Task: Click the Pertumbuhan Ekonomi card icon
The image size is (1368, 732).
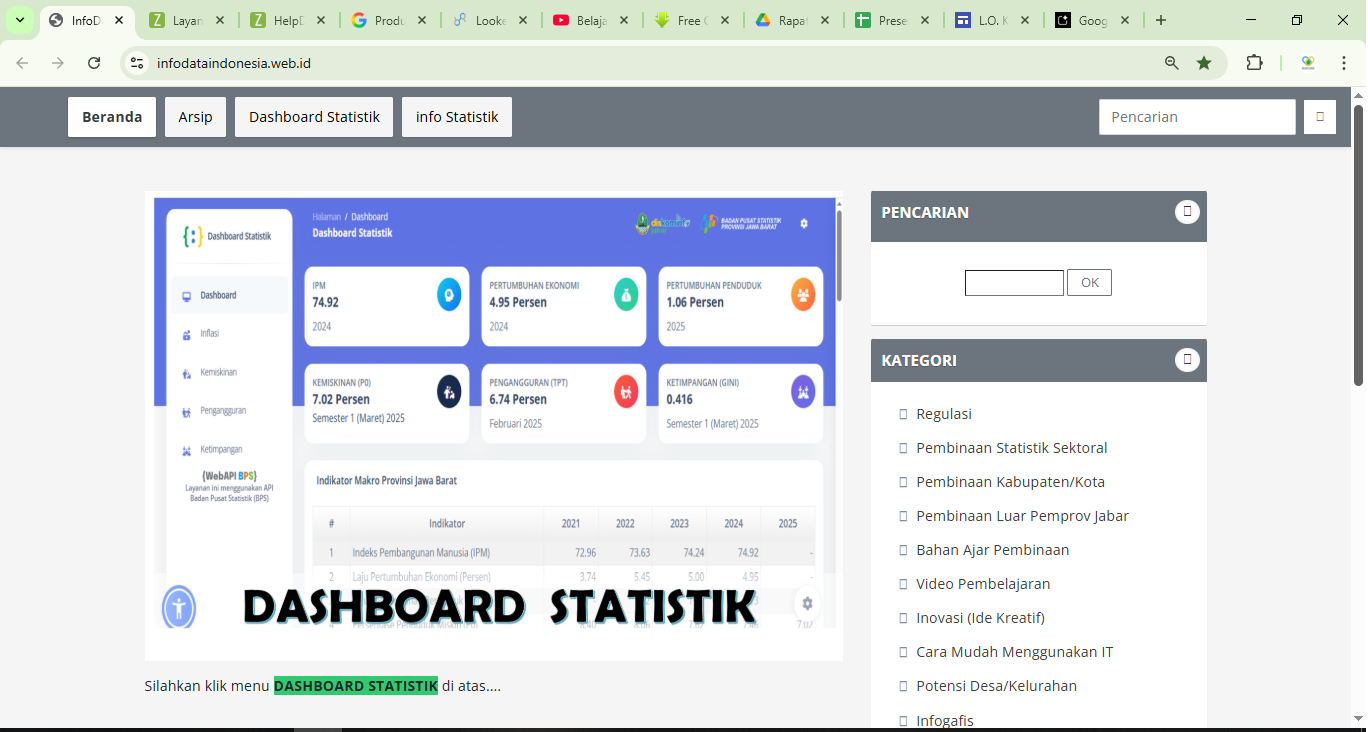Action: click(x=626, y=295)
